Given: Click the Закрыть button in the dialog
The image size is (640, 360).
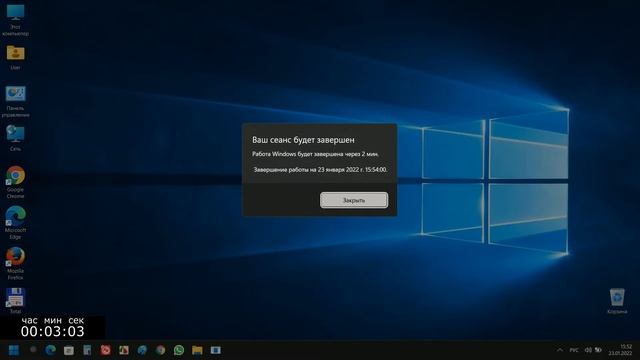Looking at the screenshot, I should pos(354,200).
